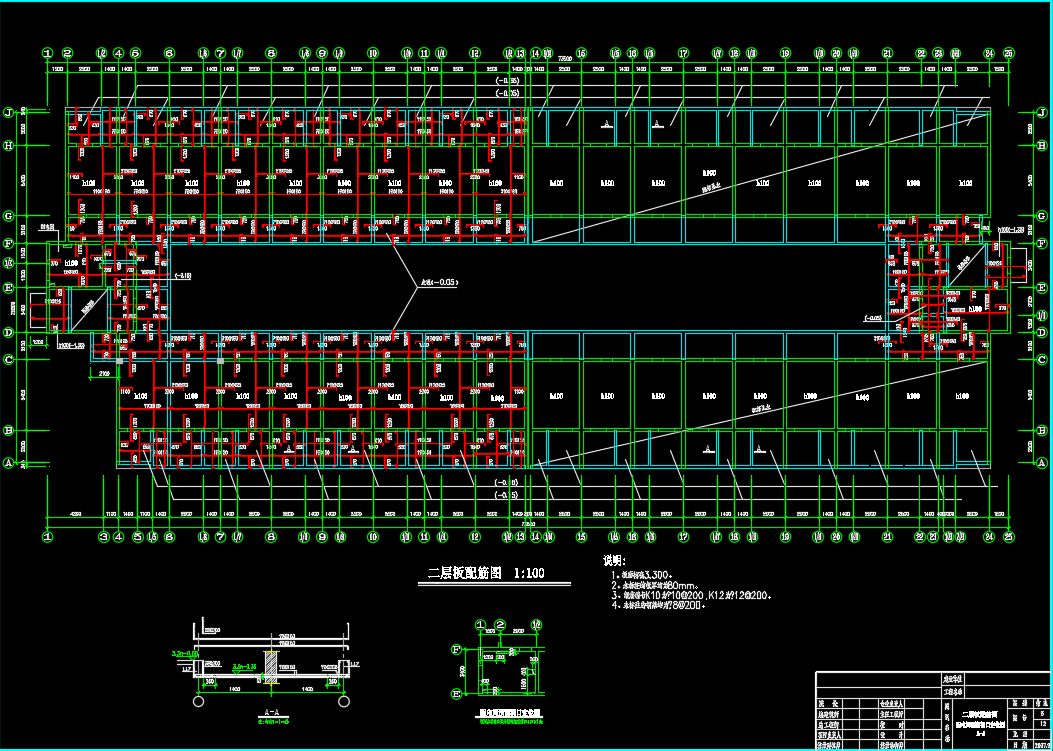Click the vertical 图纸名称 cell in the title block
This screenshot has width=1053, height=751.
click(946, 724)
